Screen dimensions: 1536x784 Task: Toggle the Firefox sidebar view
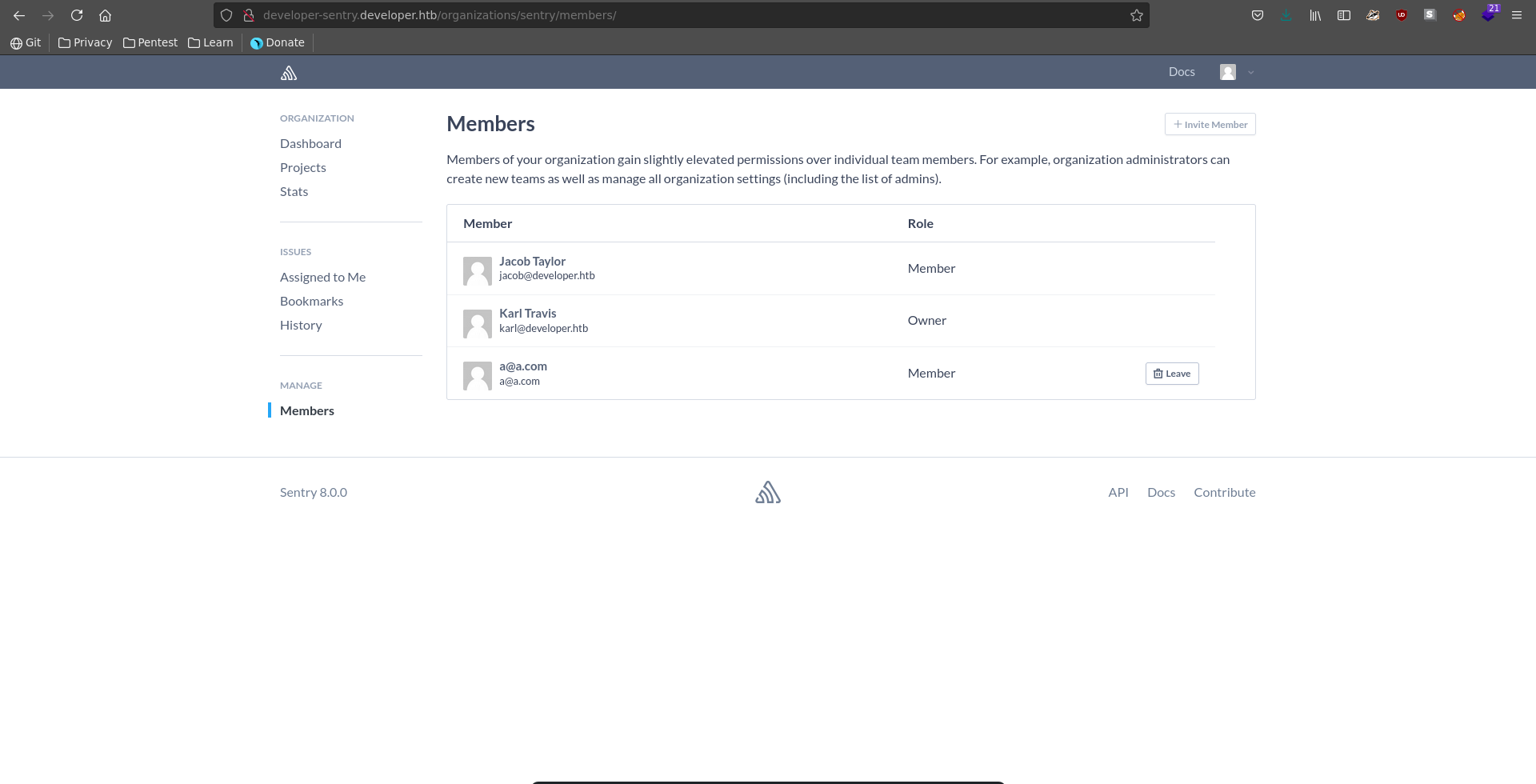(x=1344, y=15)
